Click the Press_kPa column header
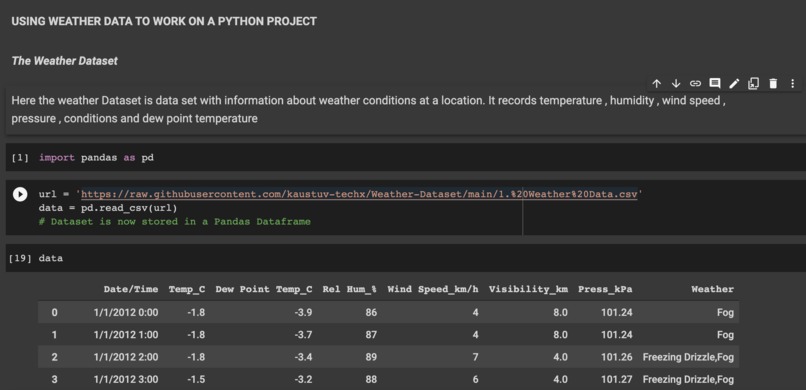Viewport: 806px width, 390px height. [605, 289]
